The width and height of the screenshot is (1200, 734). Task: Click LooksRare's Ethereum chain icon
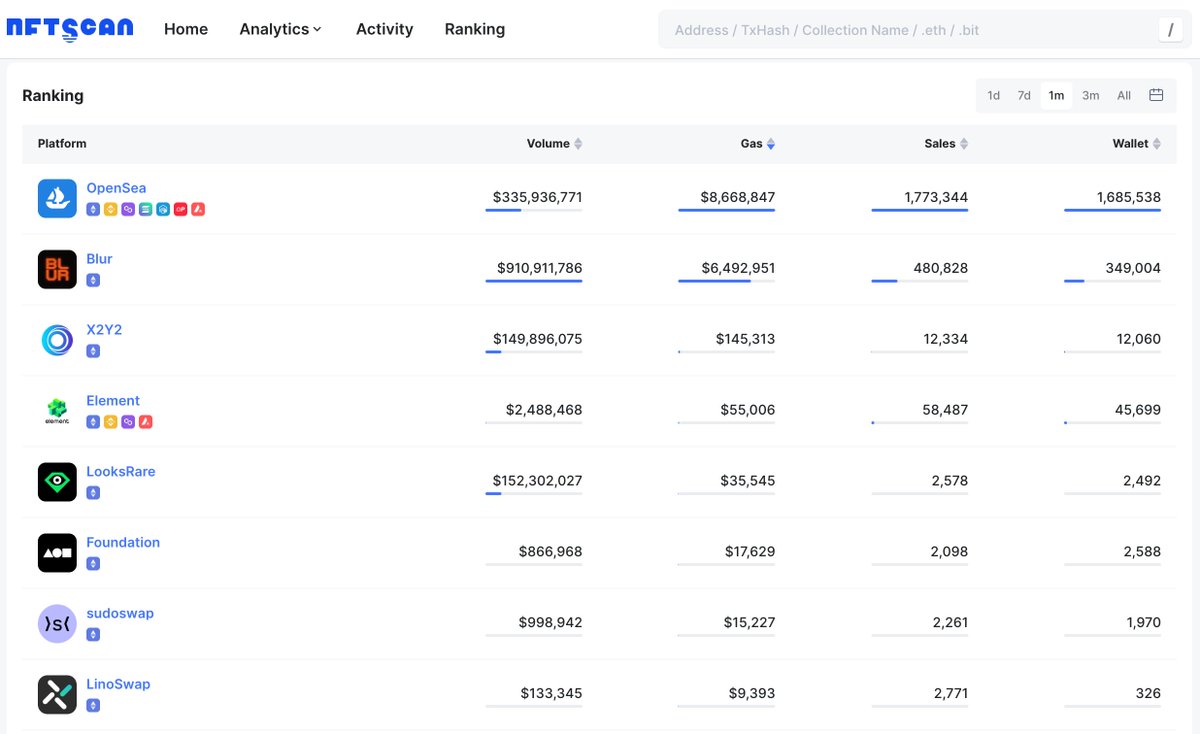click(93, 493)
